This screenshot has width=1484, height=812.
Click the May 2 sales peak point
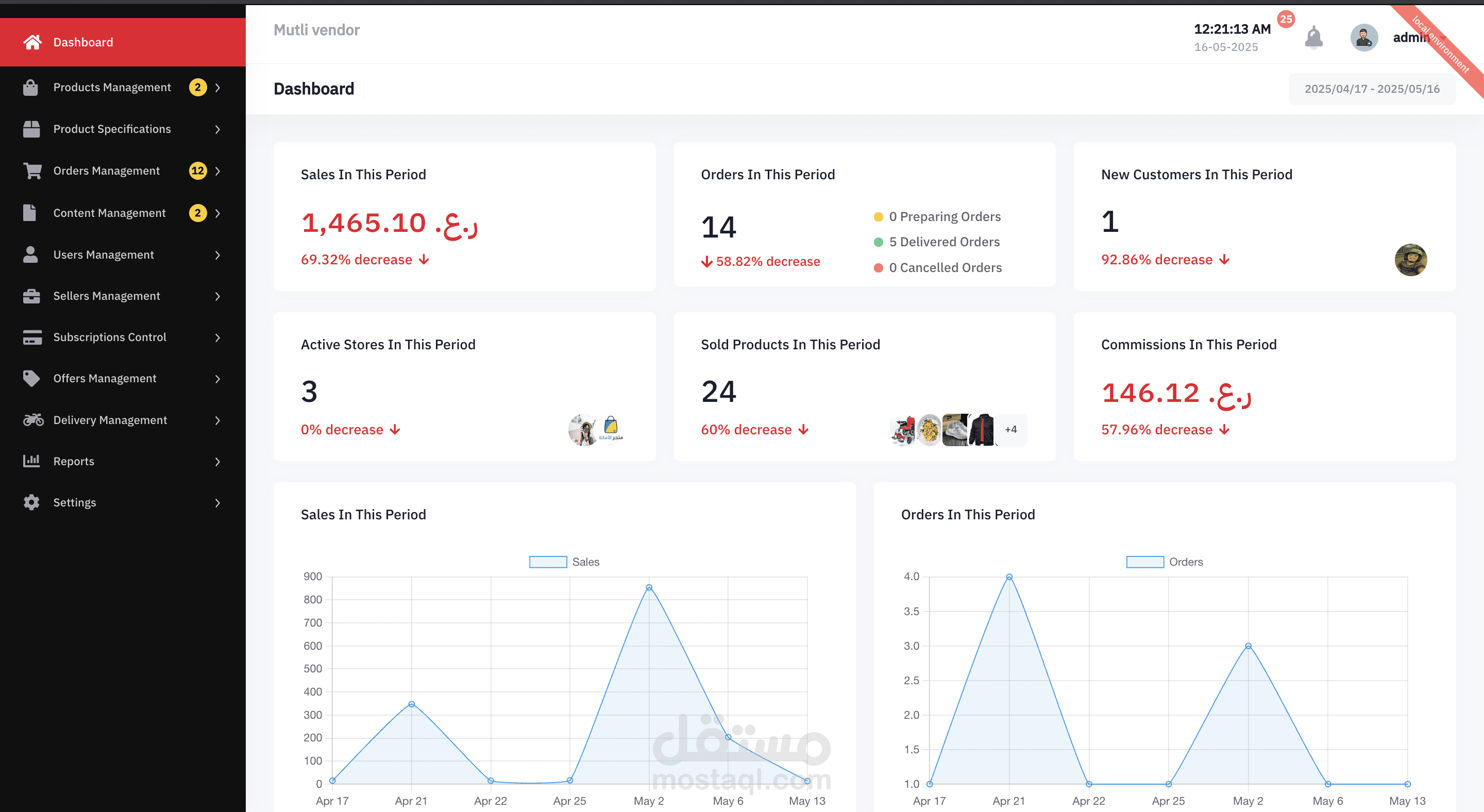(649, 587)
